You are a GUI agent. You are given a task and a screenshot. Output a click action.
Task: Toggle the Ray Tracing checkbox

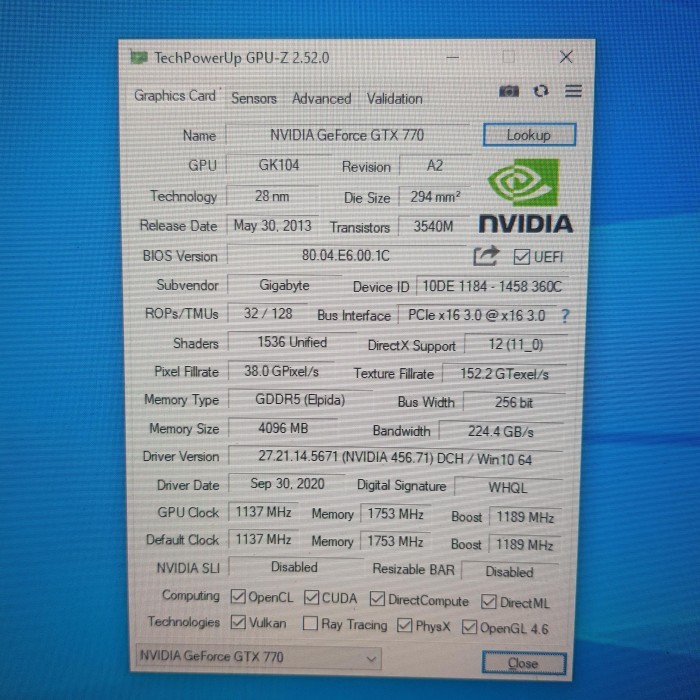[310, 623]
